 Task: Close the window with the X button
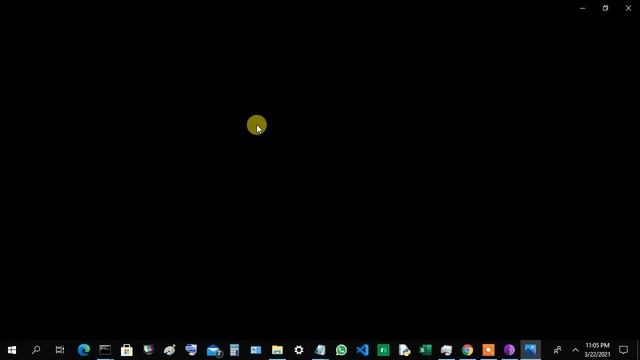[x=628, y=8]
